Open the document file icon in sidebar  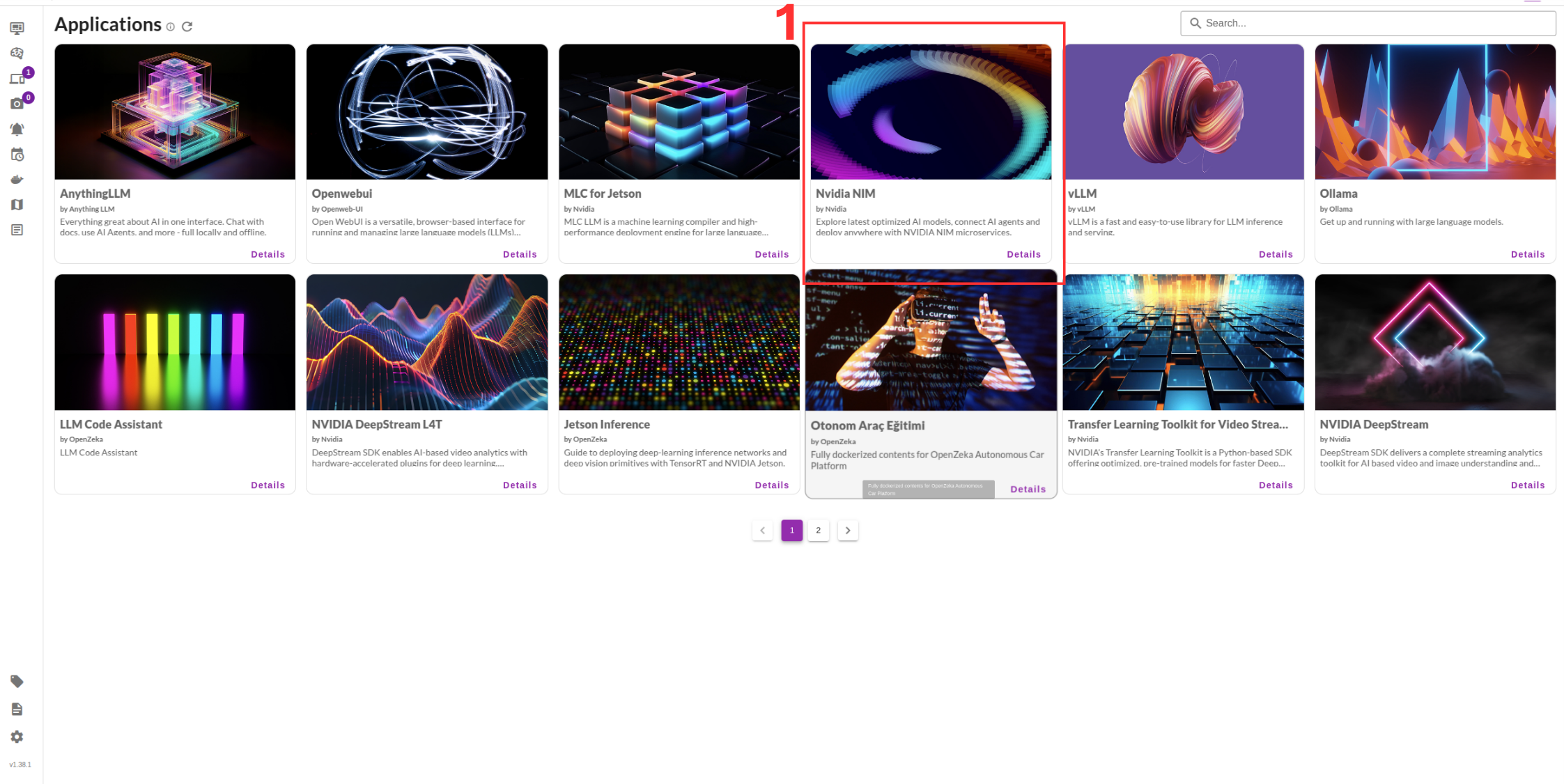click(x=17, y=709)
